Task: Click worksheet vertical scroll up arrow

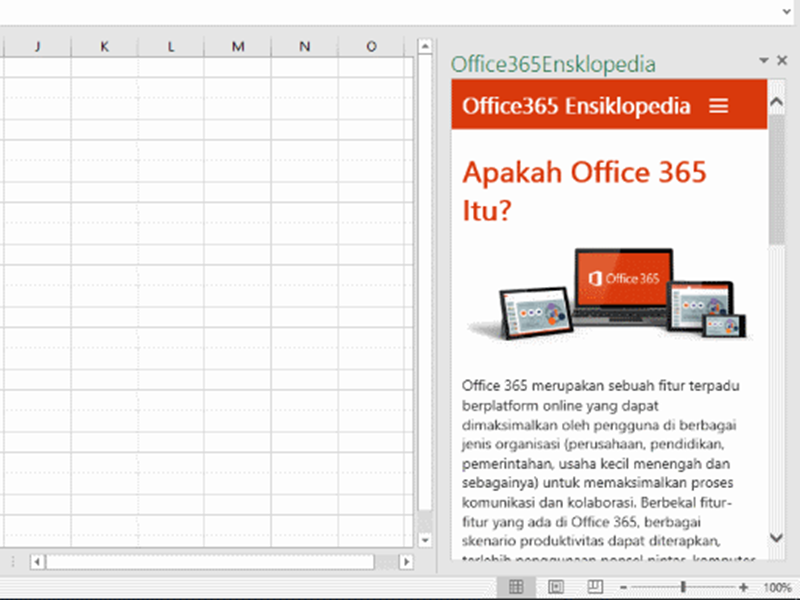Action: [x=424, y=46]
